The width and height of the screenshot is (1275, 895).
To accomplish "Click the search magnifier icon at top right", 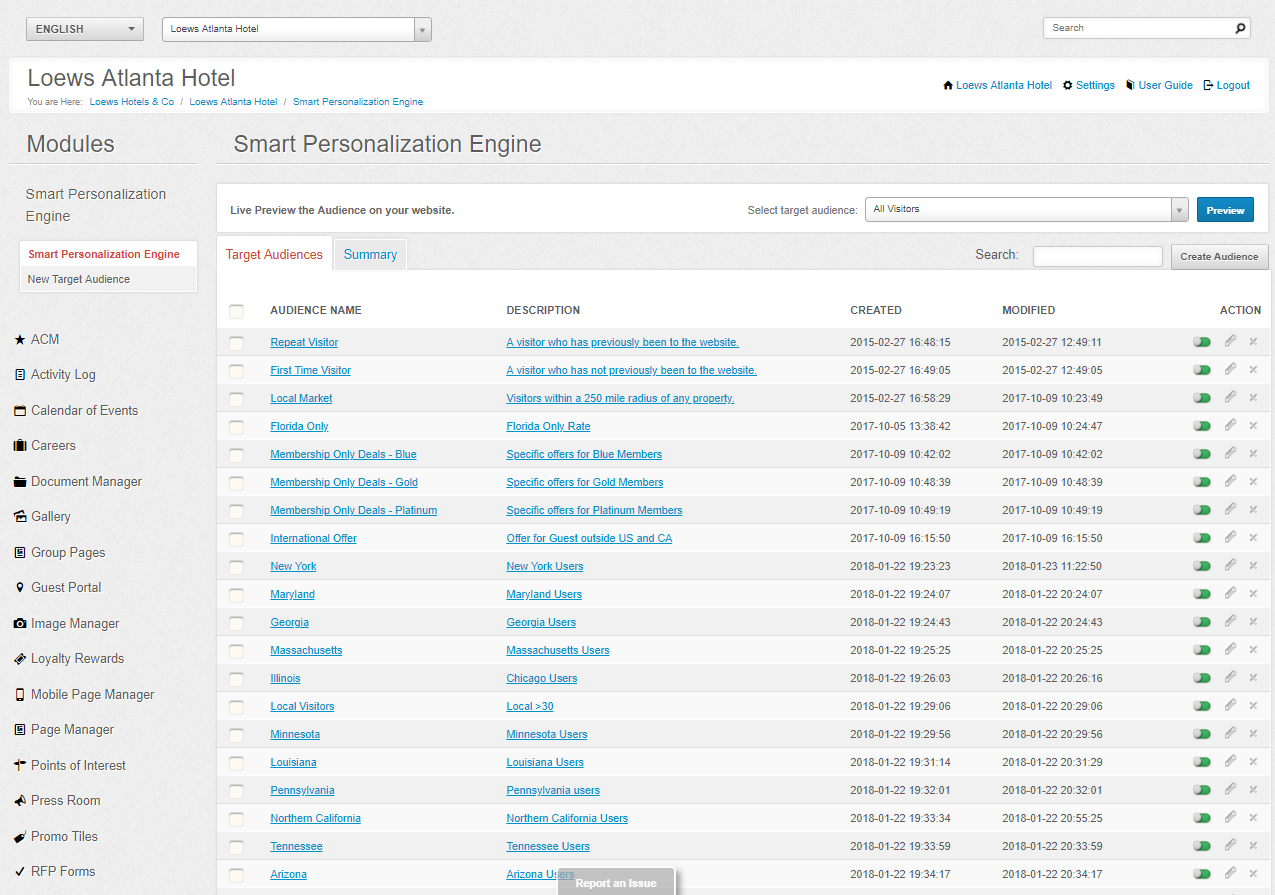I will pyautogui.click(x=1240, y=28).
